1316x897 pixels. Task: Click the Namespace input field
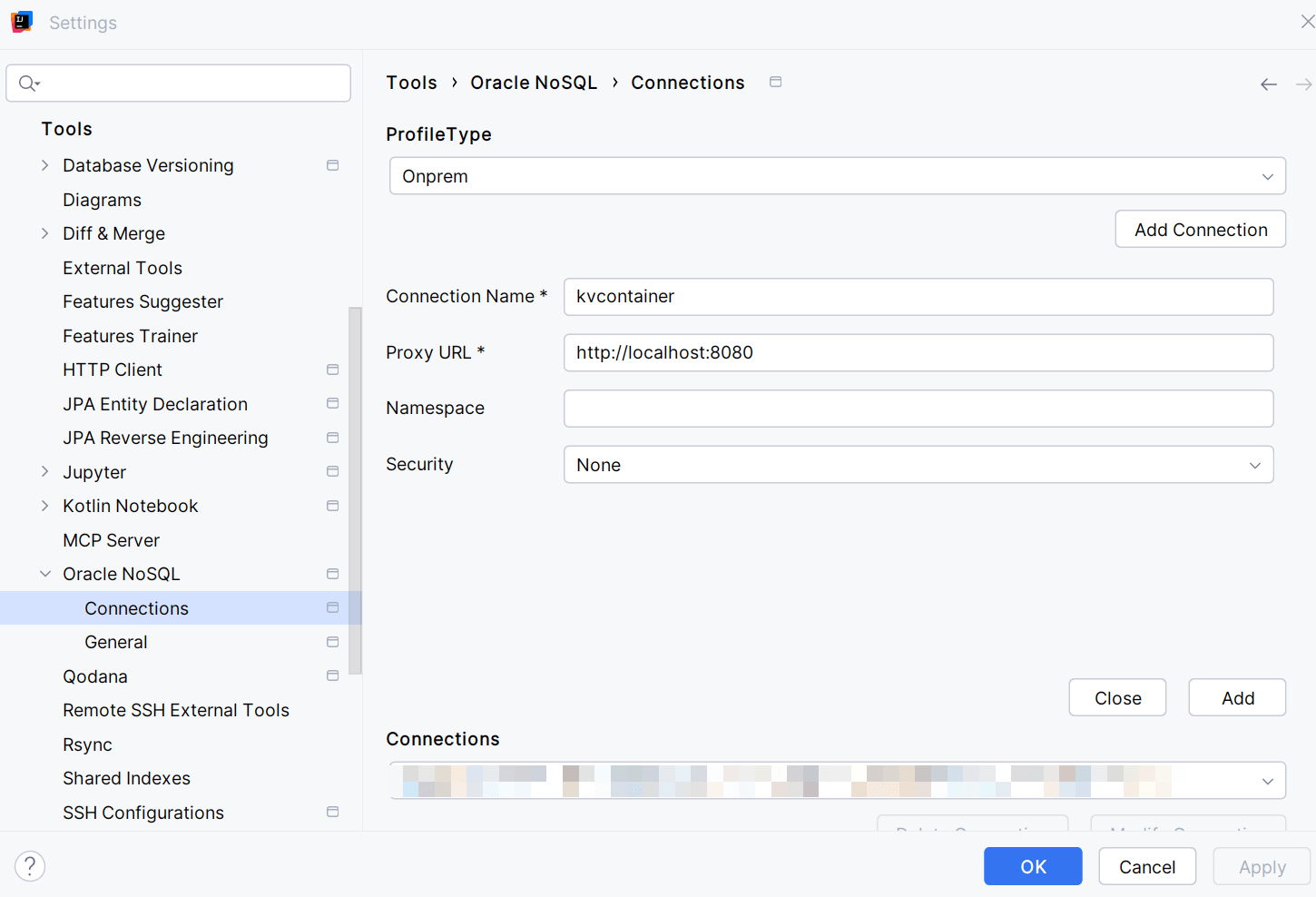tap(918, 409)
